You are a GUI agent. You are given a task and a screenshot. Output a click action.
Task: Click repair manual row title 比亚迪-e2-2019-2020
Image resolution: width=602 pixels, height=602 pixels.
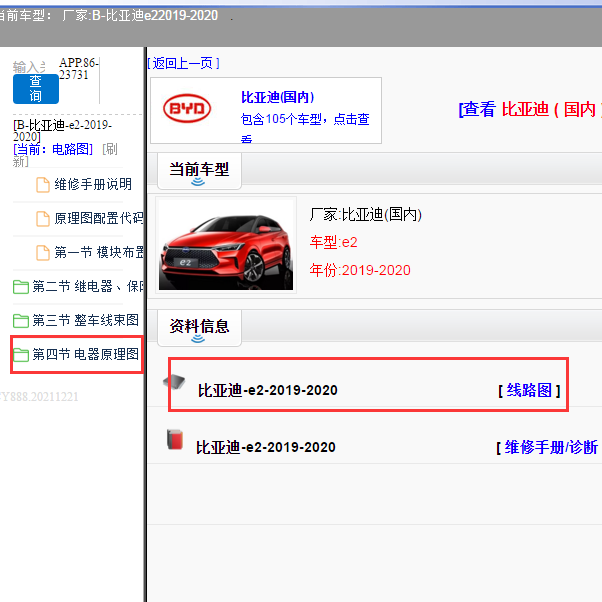pyautogui.click(x=266, y=447)
